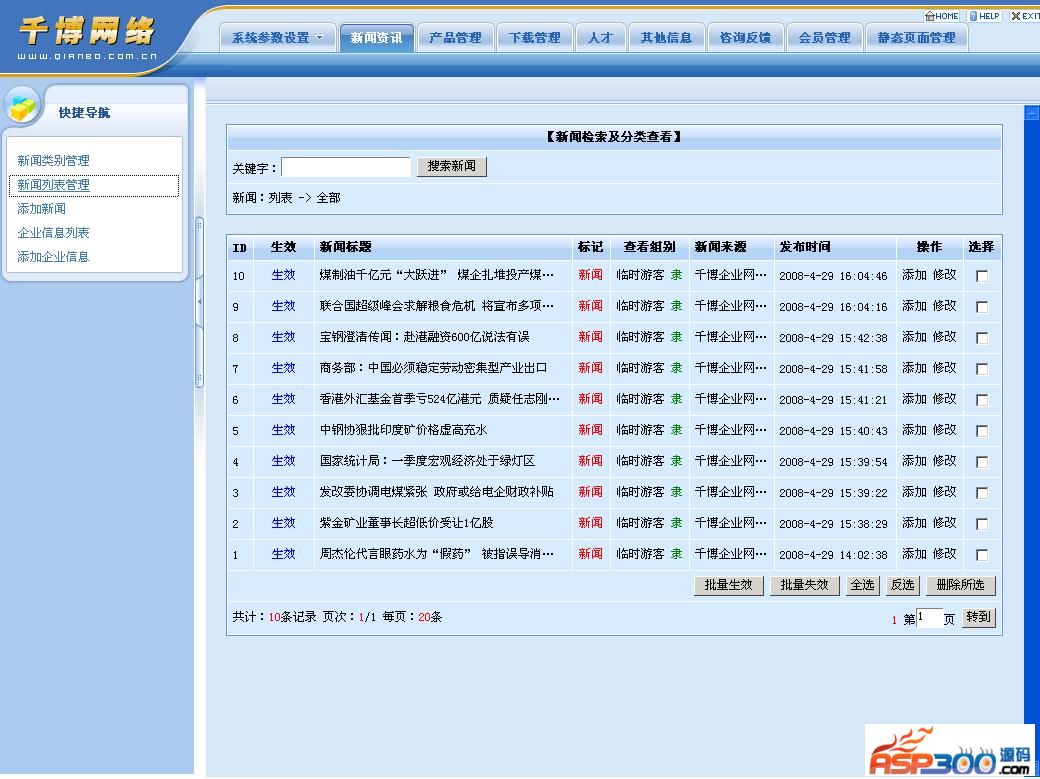The width and height of the screenshot is (1040, 779).
Task: Expand the 系统参数设置 dropdown menu
Action: [277, 38]
